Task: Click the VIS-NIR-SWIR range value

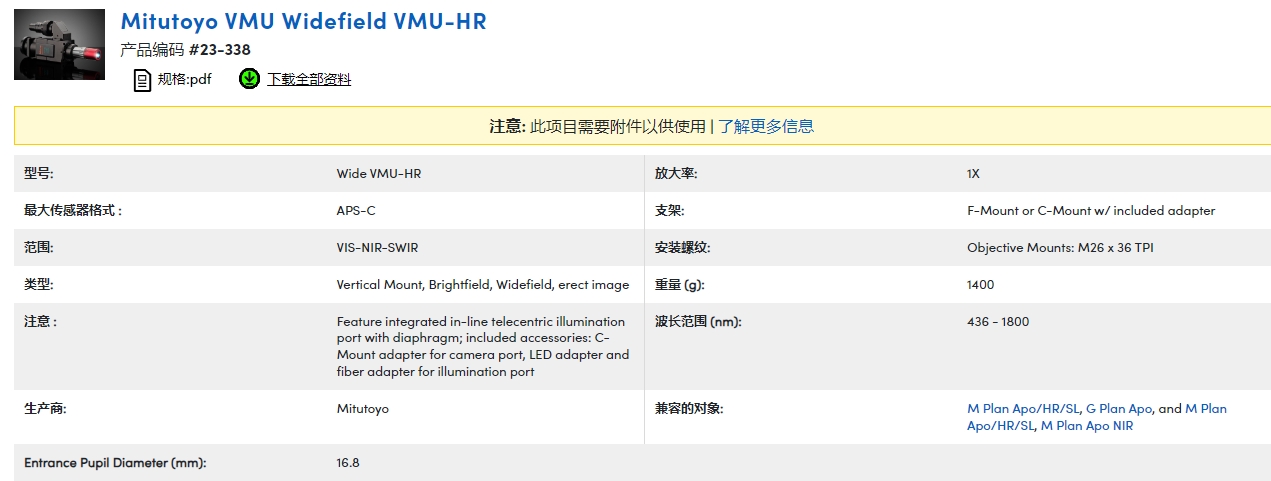Action: (x=377, y=248)
